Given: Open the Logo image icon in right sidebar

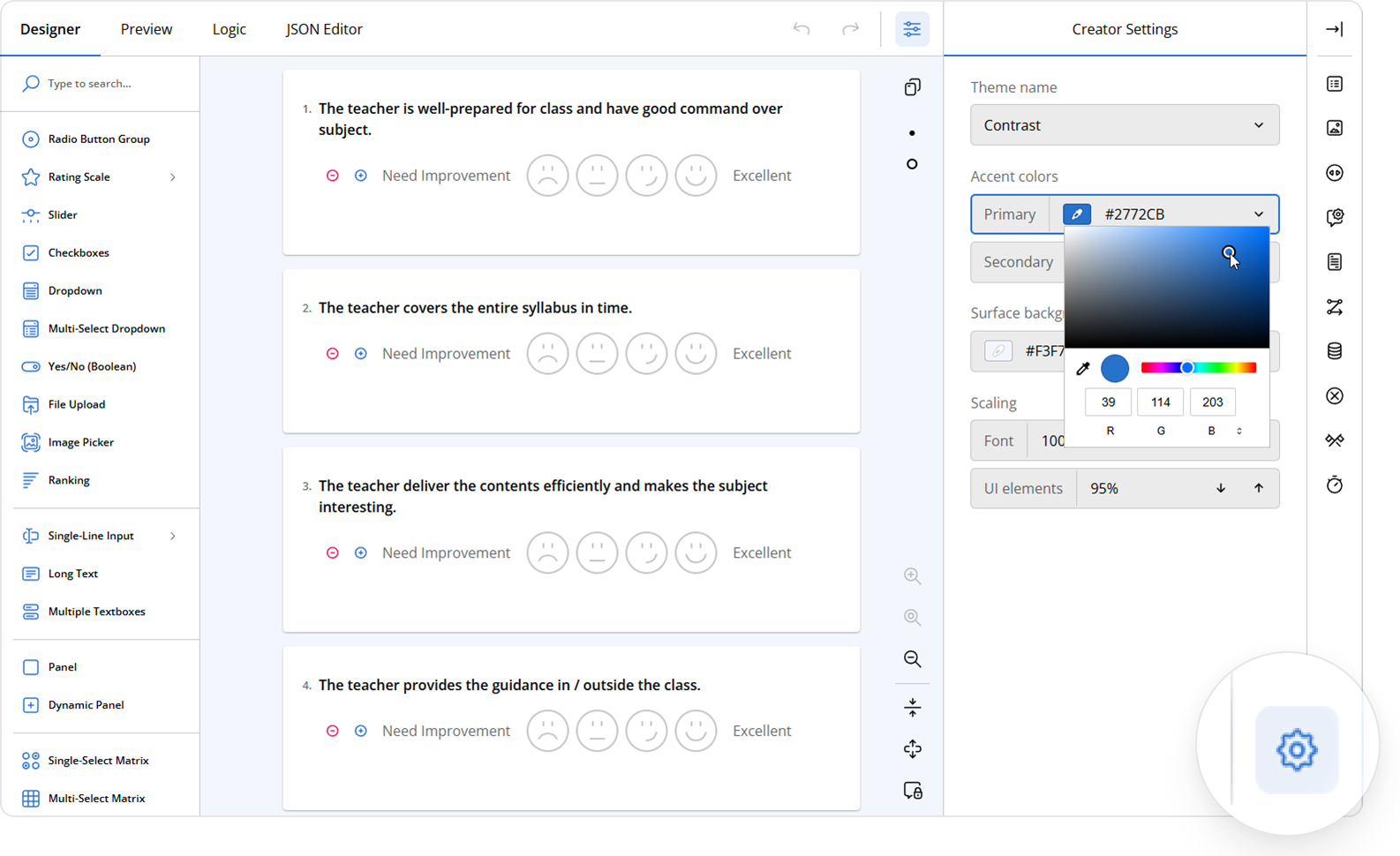Looking at the screenshot, I should pyautogui.click(x=1335, y=128).
